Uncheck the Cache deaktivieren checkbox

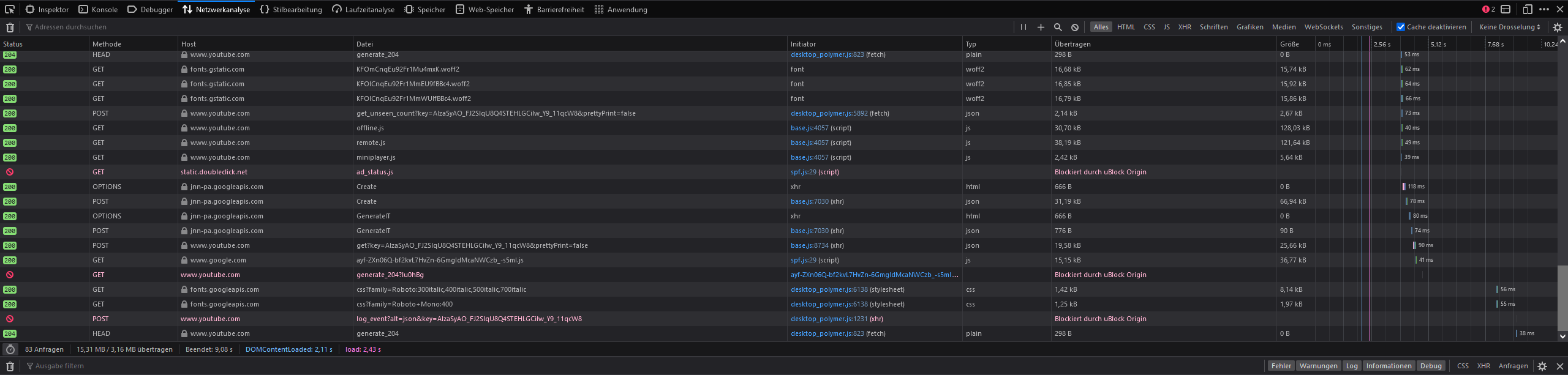[1400, 27]
